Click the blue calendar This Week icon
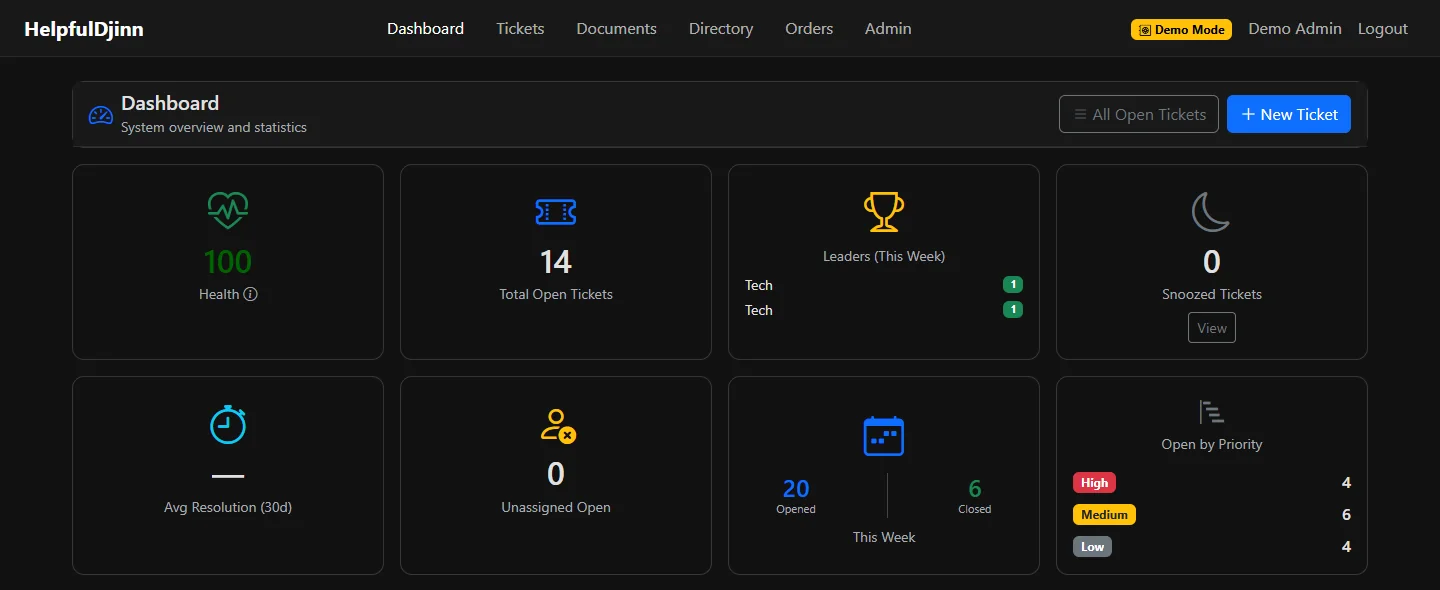Screen dimensions: 1440x590 [x=884, y=436]
